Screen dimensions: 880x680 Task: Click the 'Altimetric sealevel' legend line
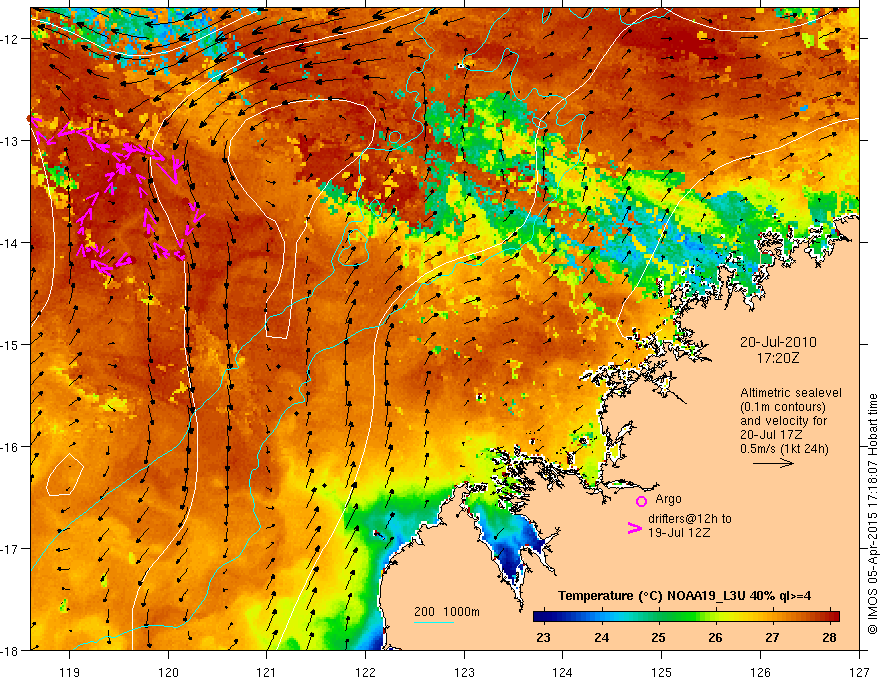[x=791, y=393]
